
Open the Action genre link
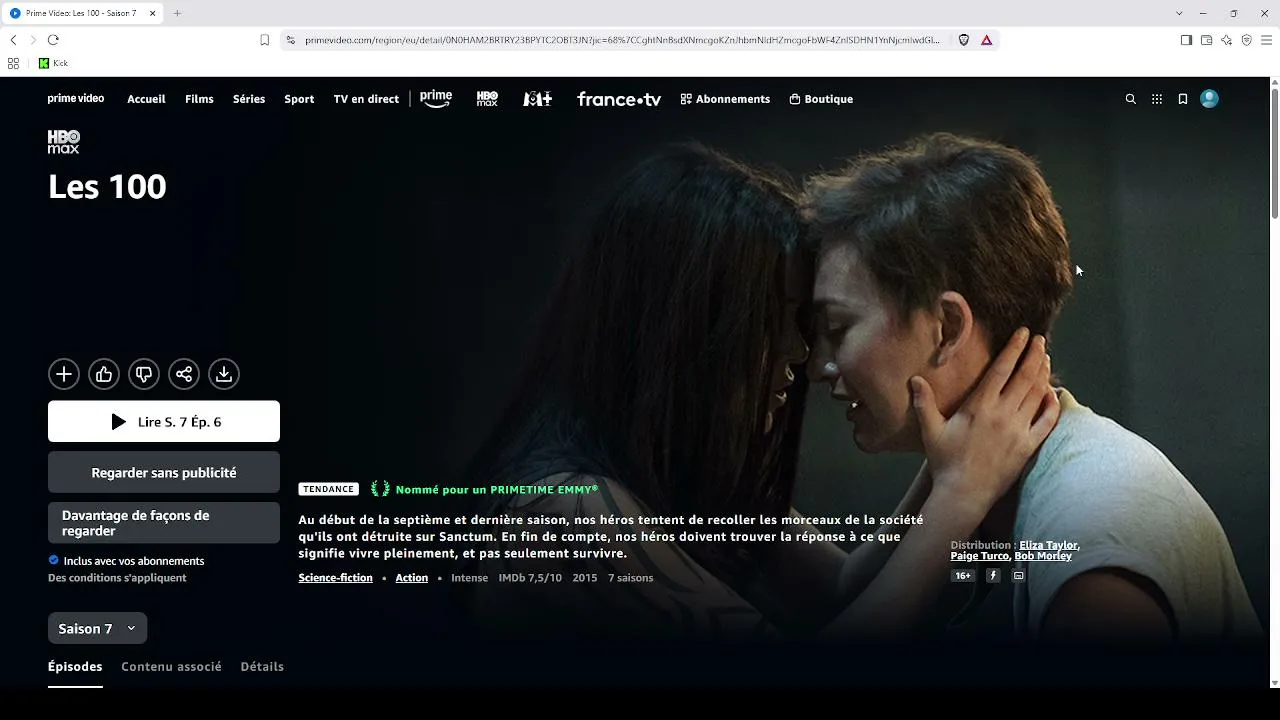pyautogui.click(x=411, y=578)
